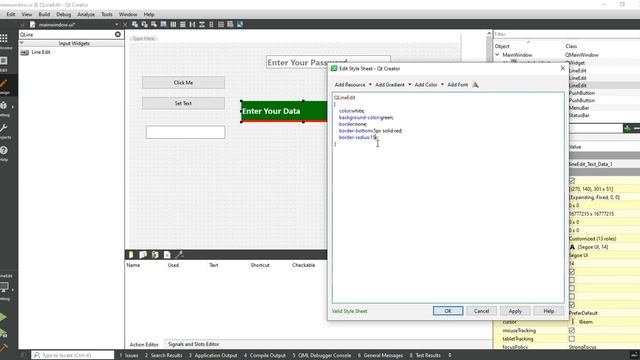Open the Build menu
Screen dimensions: 640x360
tap(44, 14)
